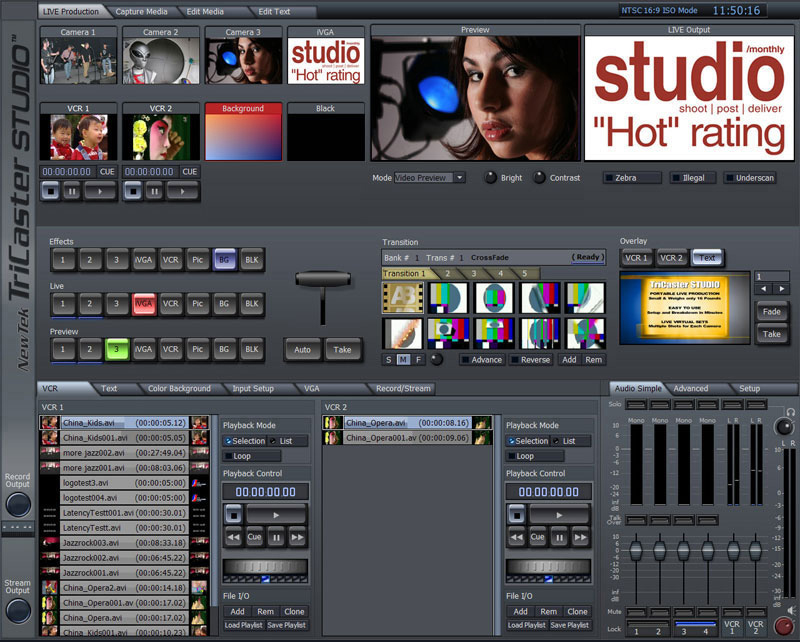Pause VCR 2 in Playback Control
This screenshot has height=642, width=800.
[559, 537]
